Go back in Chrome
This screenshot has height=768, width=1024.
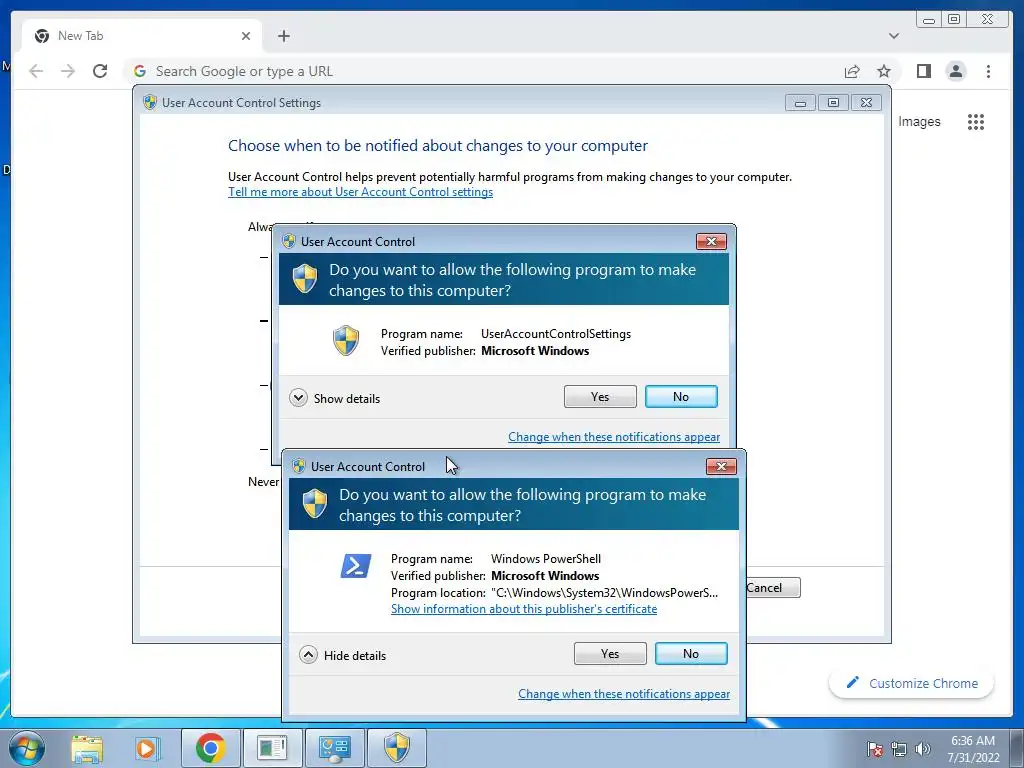point(36,71)
